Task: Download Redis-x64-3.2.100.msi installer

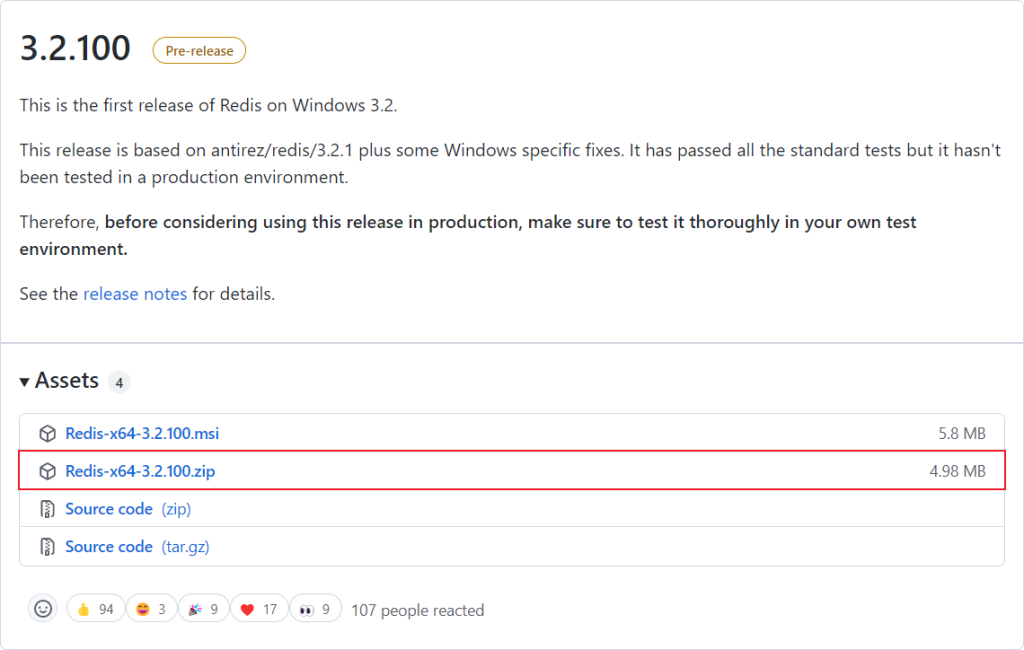Action: tap(142, 434)
